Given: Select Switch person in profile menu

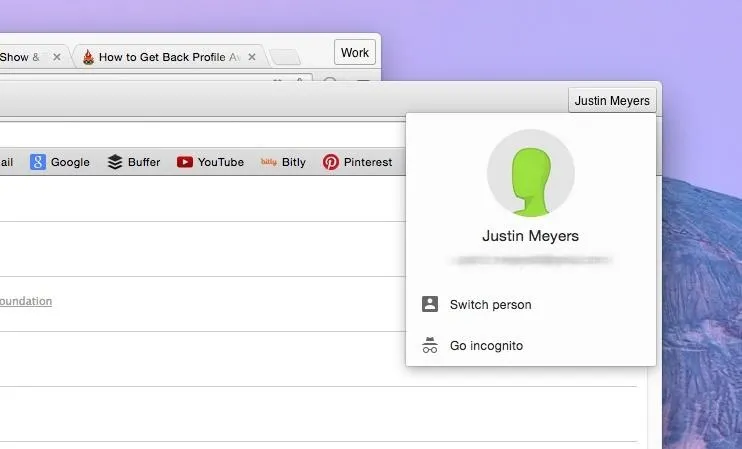Looking at the screenshot, I should click(530, 304).
